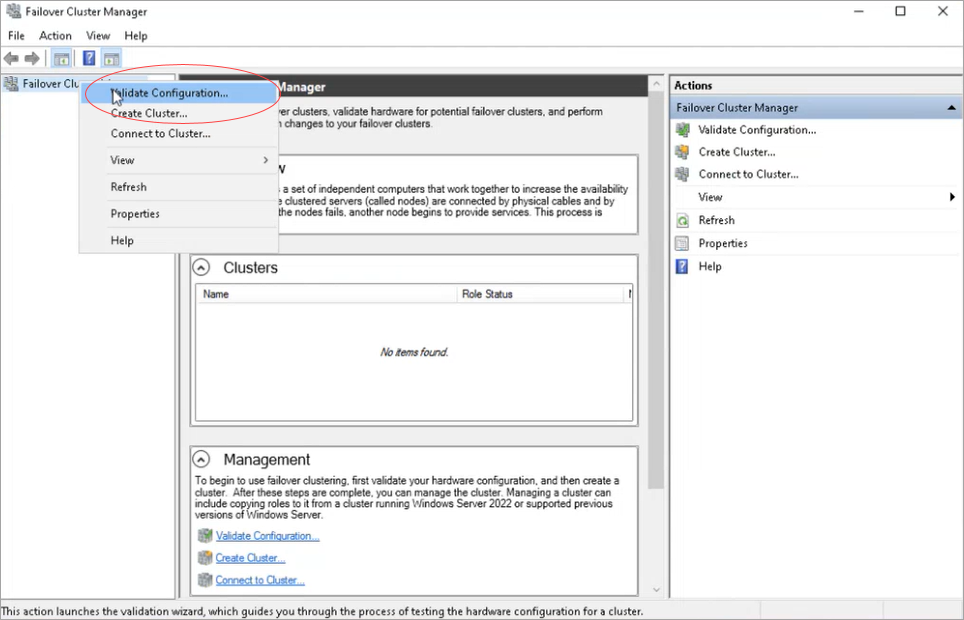Image resolution: width=964 pixels, height=620 pixels.
Task: Click the Role Status column header
Action: pos(540,294)
